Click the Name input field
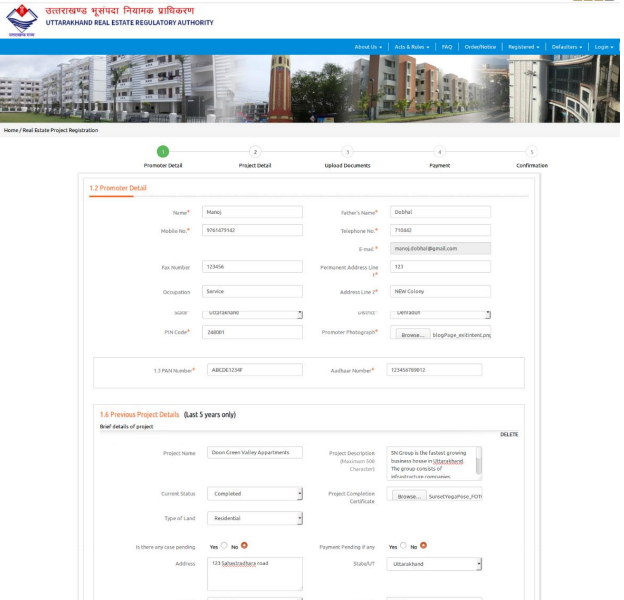 coord(252,212)
